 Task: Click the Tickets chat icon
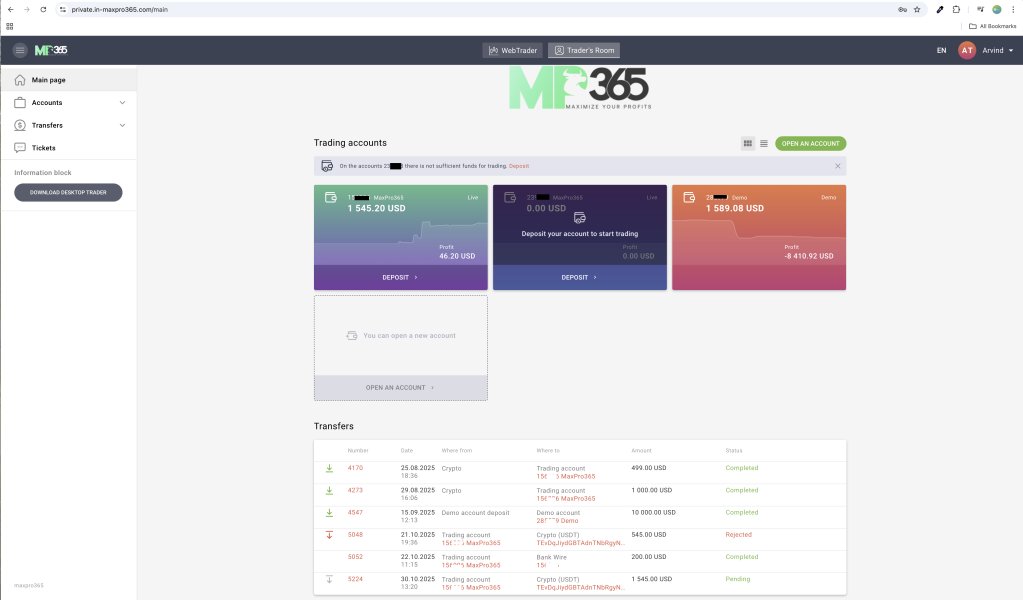click(x=20, y=148)
